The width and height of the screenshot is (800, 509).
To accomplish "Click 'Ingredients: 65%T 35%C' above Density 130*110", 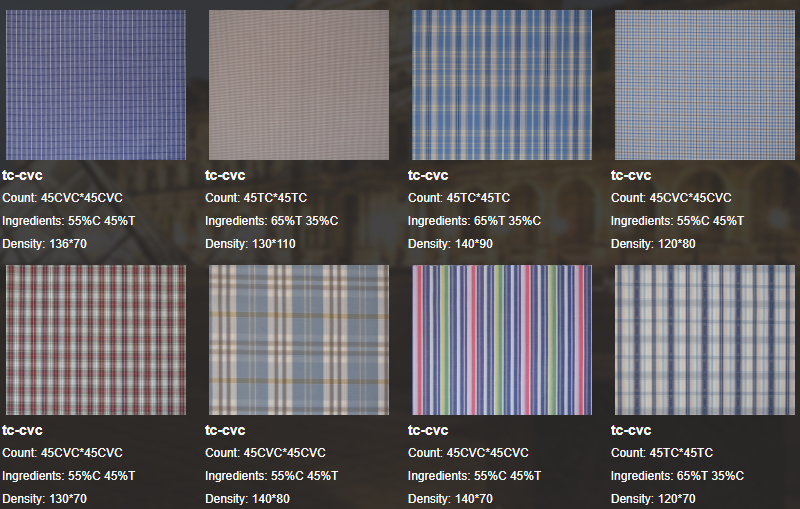I will (272, 221).
